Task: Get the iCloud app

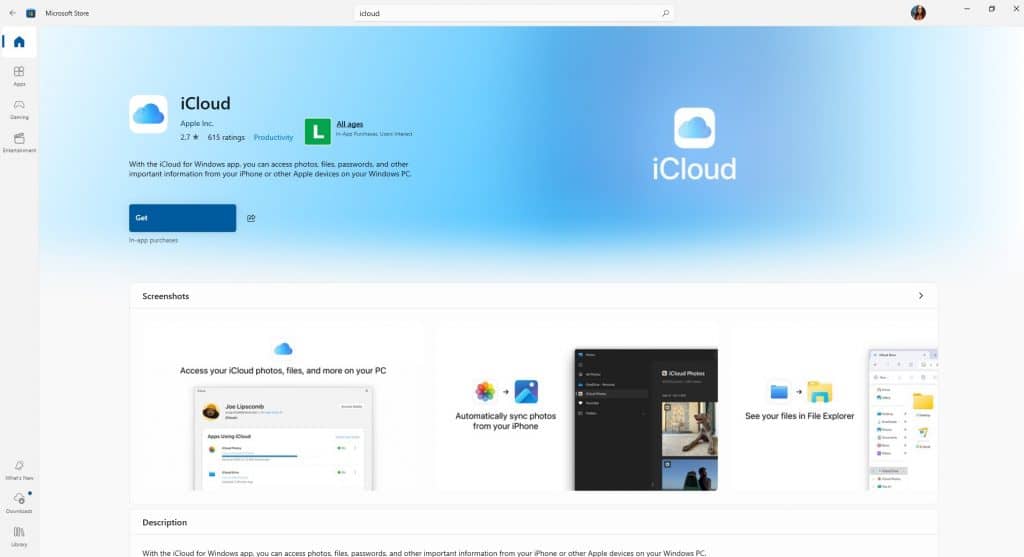Action: (x=182, y=218)
